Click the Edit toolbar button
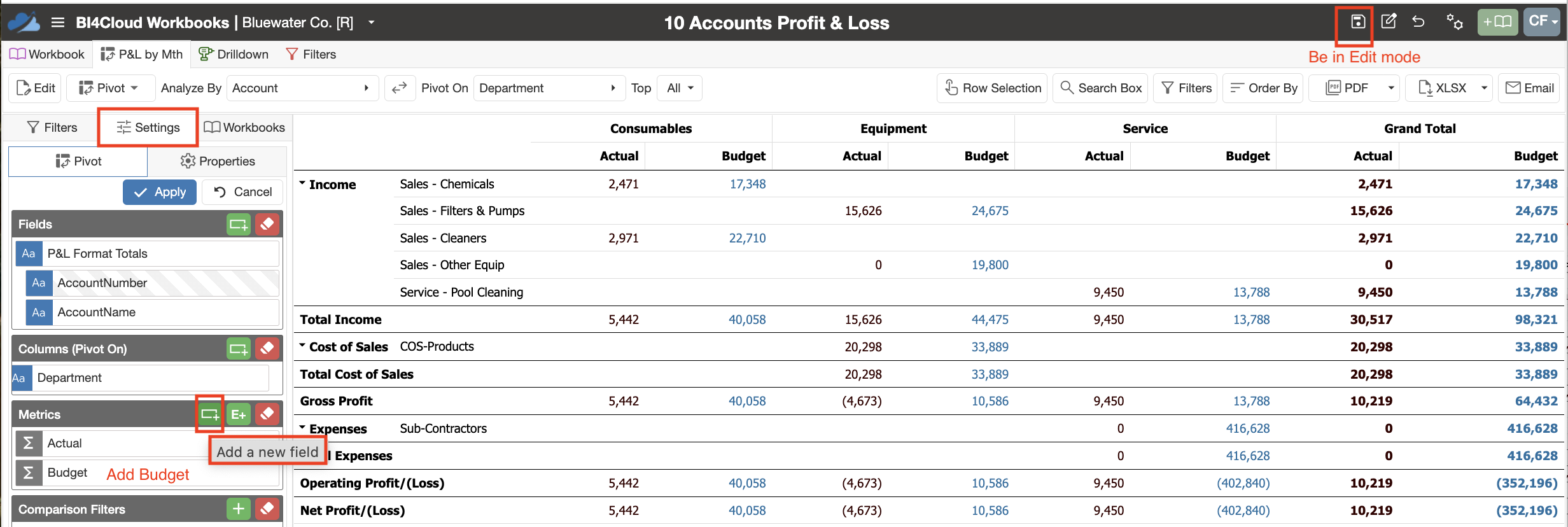Viewport: 1568px width, 527px height. tap(35, 88)
